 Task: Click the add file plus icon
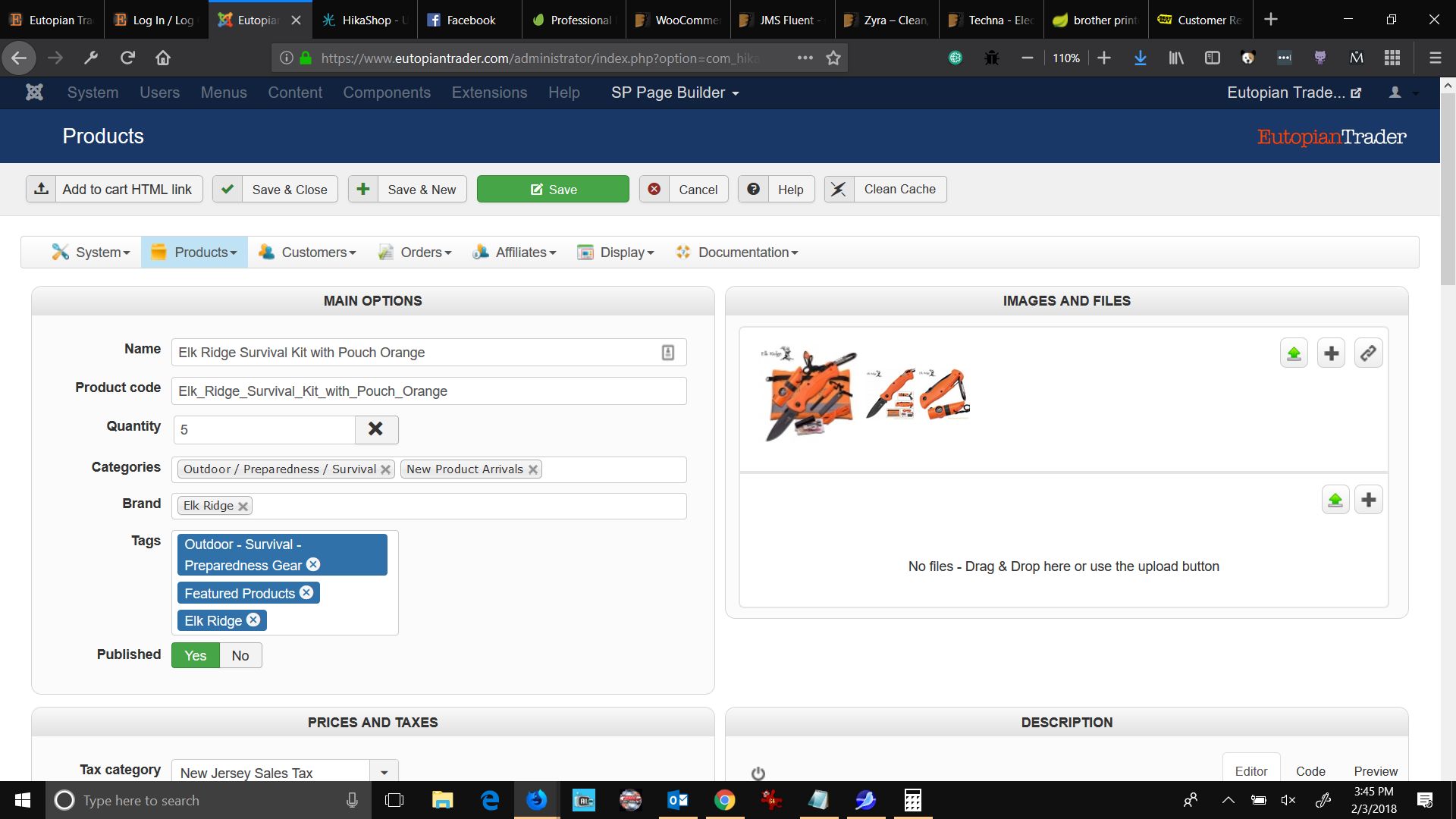tap(1368, 500)
